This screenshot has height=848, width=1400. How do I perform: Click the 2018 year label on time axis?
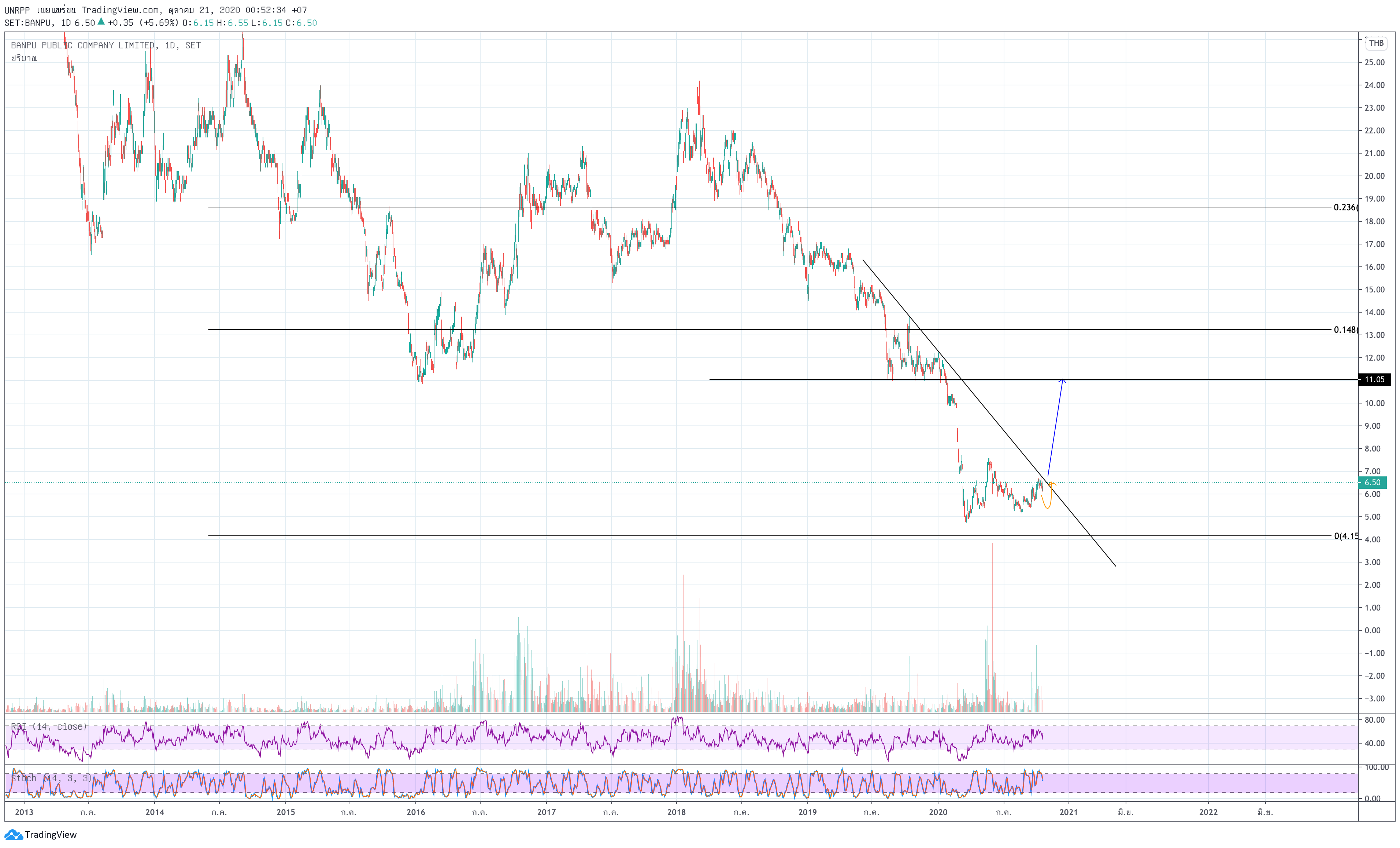[x=676, y=812]
